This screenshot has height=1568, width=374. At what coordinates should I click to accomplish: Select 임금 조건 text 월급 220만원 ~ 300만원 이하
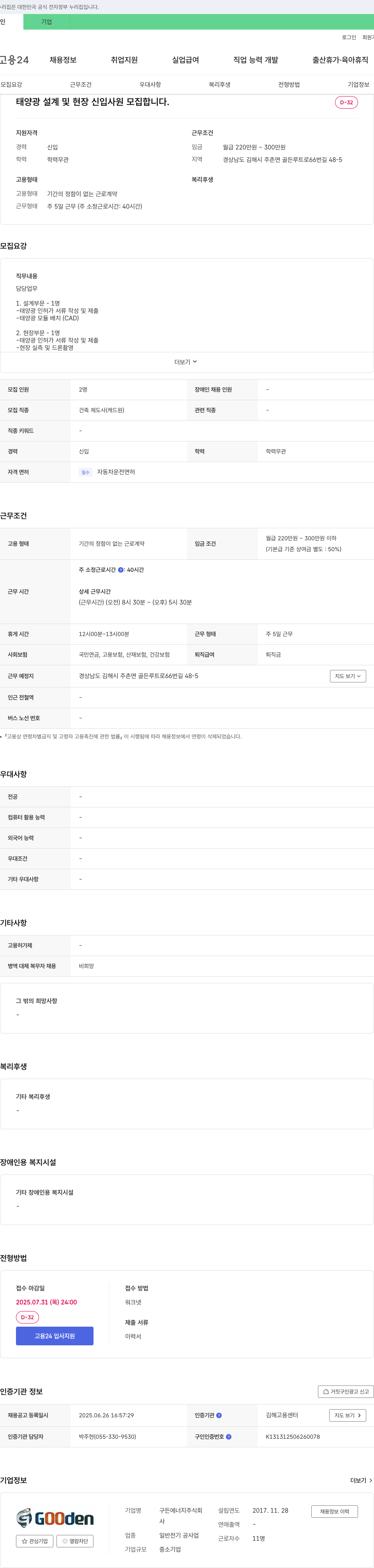tap(301, 538)
